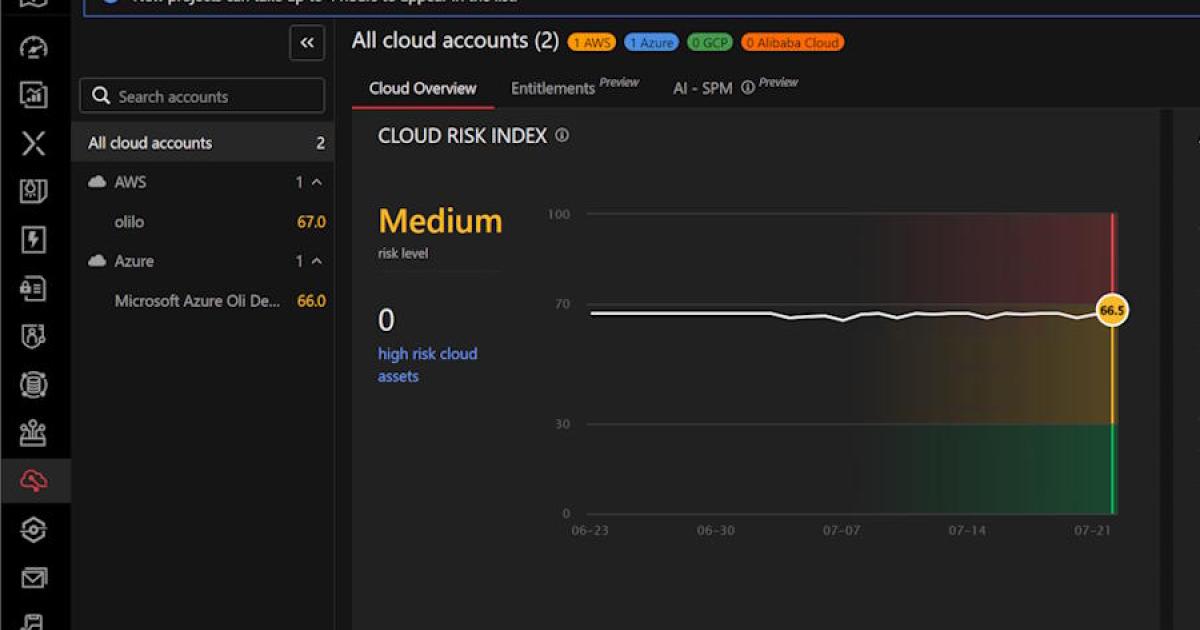Click the cloud icon beside AWS
1200x630 pixels.
click(x=97, y=182)
